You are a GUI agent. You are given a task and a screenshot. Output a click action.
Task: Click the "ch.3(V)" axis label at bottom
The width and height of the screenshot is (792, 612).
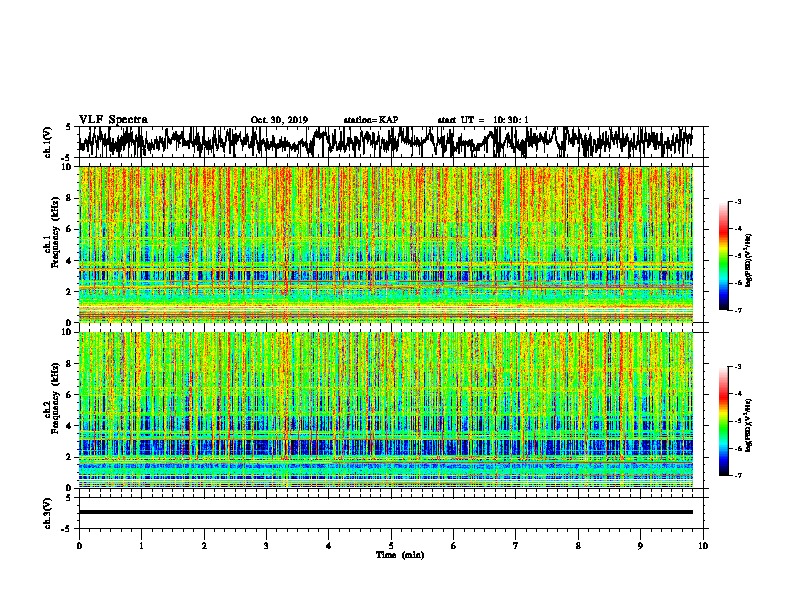(x=48, y=513)
